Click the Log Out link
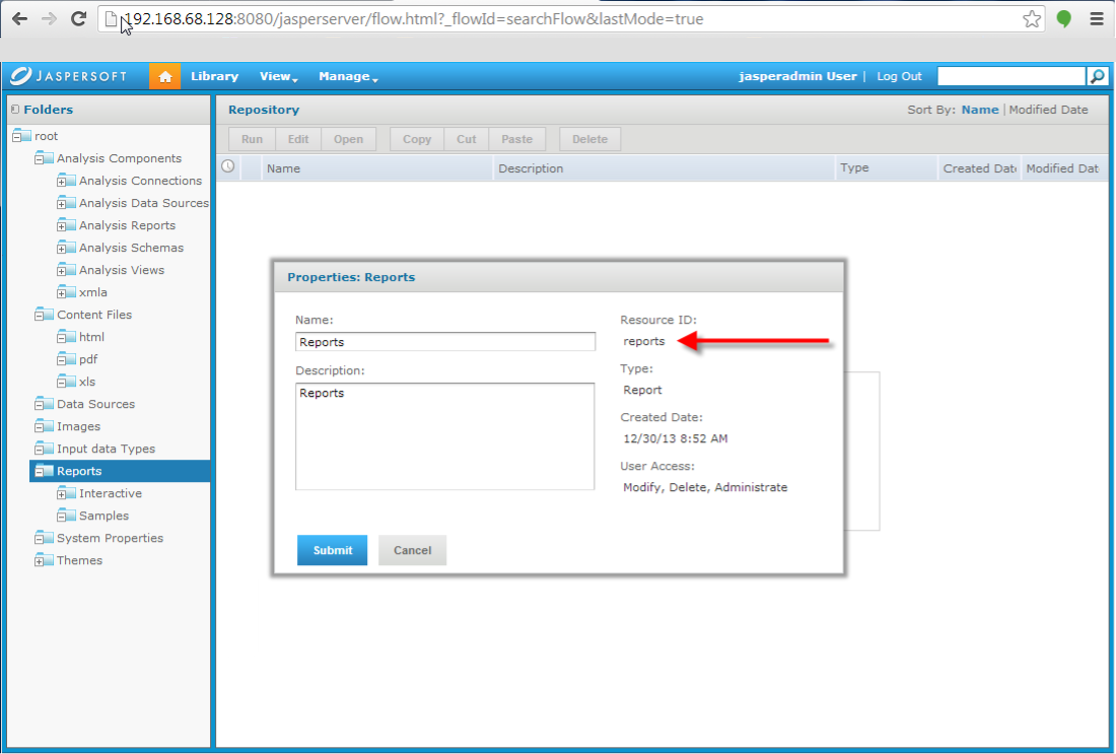1116x754 pixels. [x=899, y=76]
